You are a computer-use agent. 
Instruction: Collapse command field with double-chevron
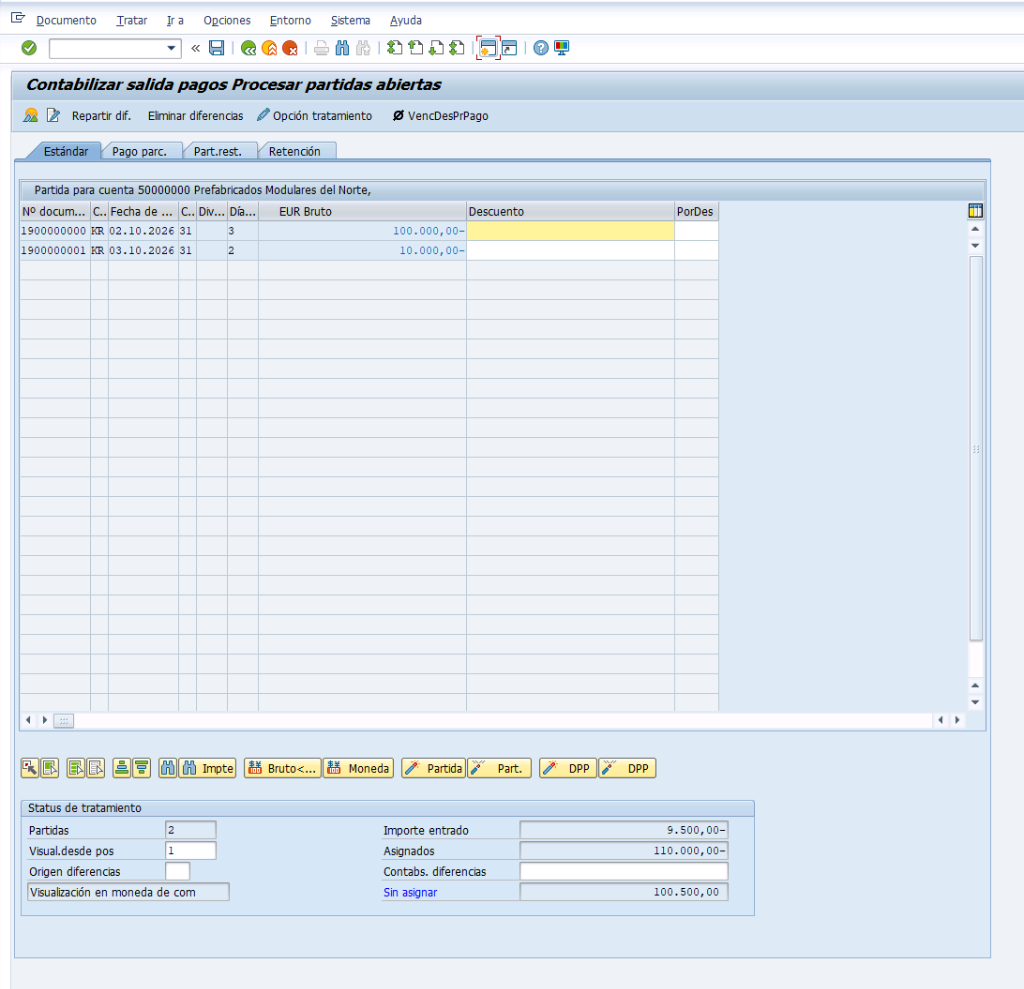[x=195, y=48]
